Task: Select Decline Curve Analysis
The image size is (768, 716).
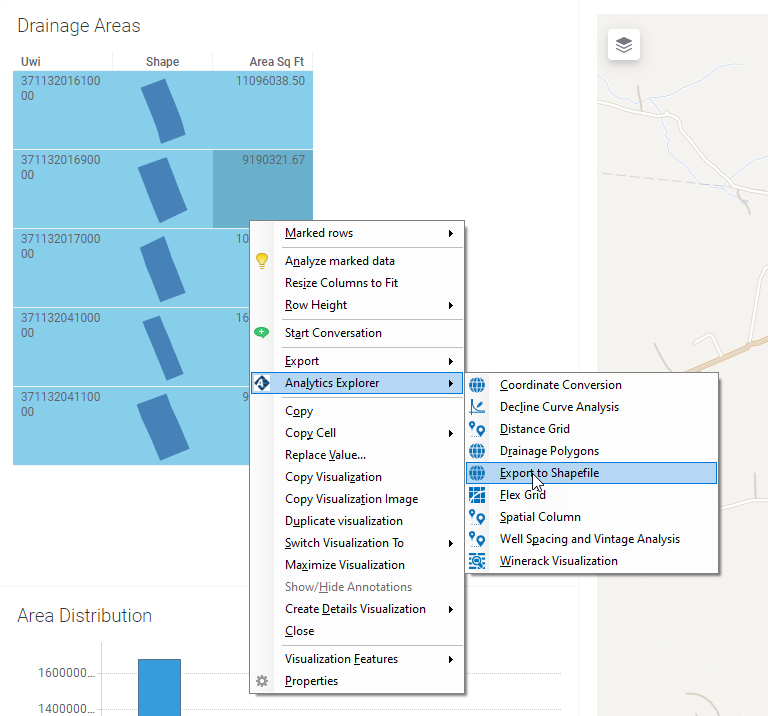Action: (591, 407)
